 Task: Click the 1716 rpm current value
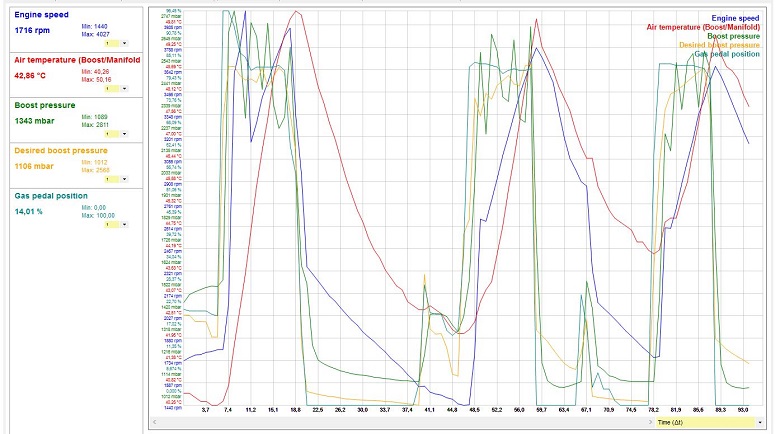pos(32,30)
